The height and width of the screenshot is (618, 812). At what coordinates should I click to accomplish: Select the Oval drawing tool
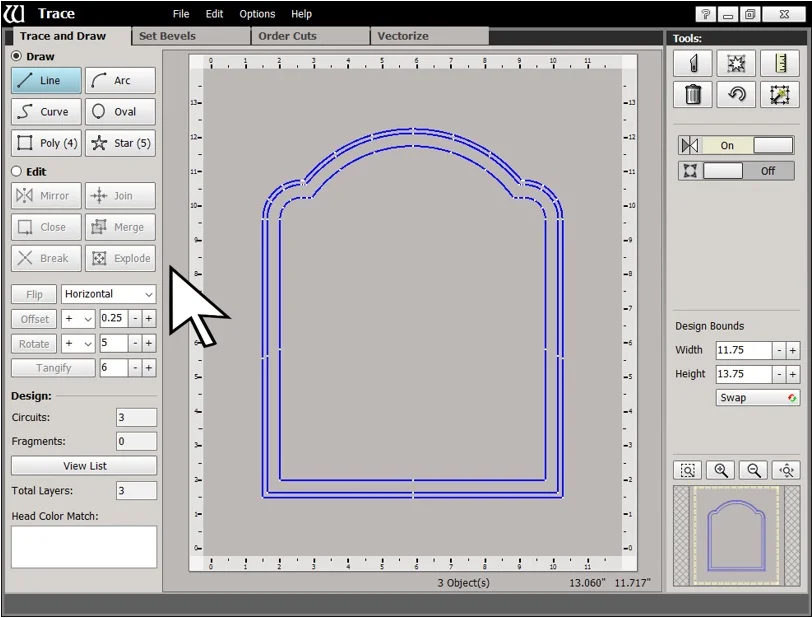(x=120, y=111)
